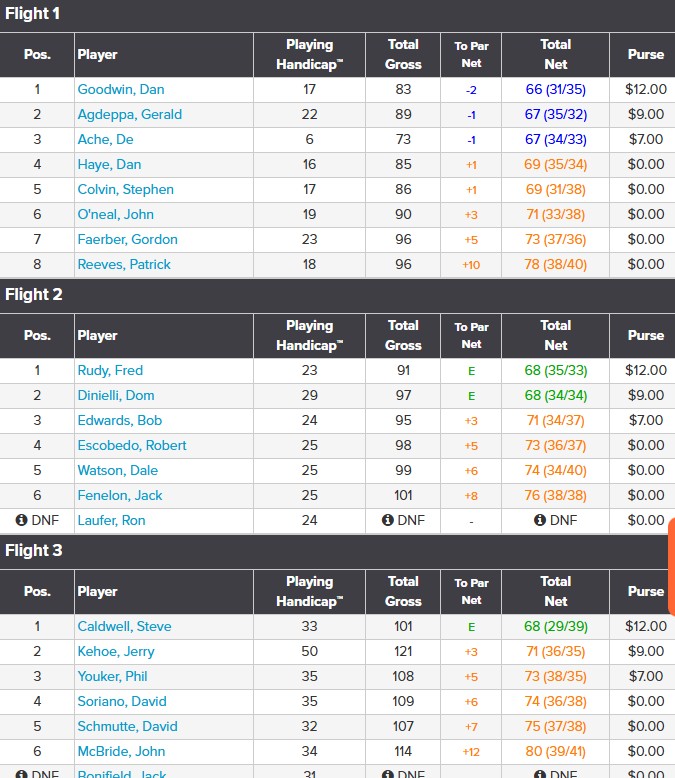Click the Flight 1 section header
The height and width of the screenshot is (778, 675).
point(34,14)
